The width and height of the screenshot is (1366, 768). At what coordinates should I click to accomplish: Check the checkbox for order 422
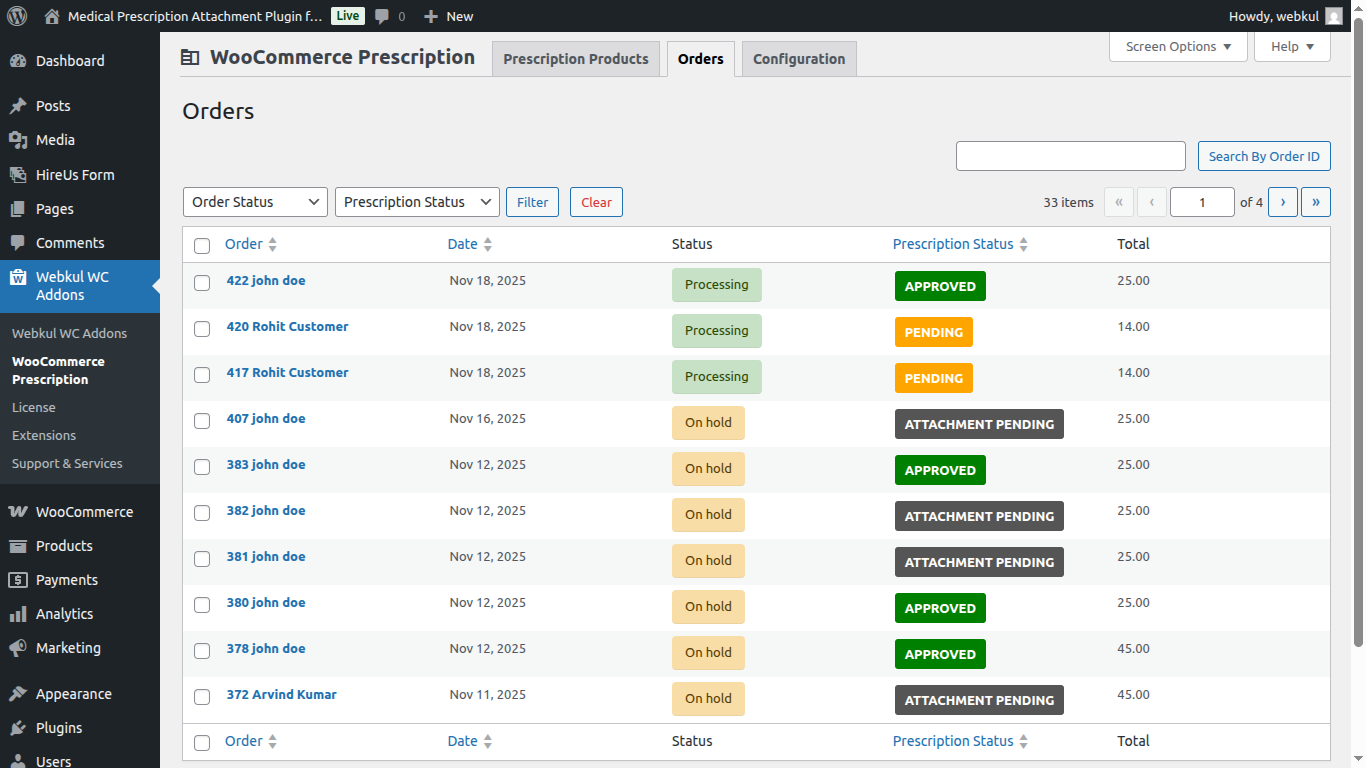(x=202, y=282)
